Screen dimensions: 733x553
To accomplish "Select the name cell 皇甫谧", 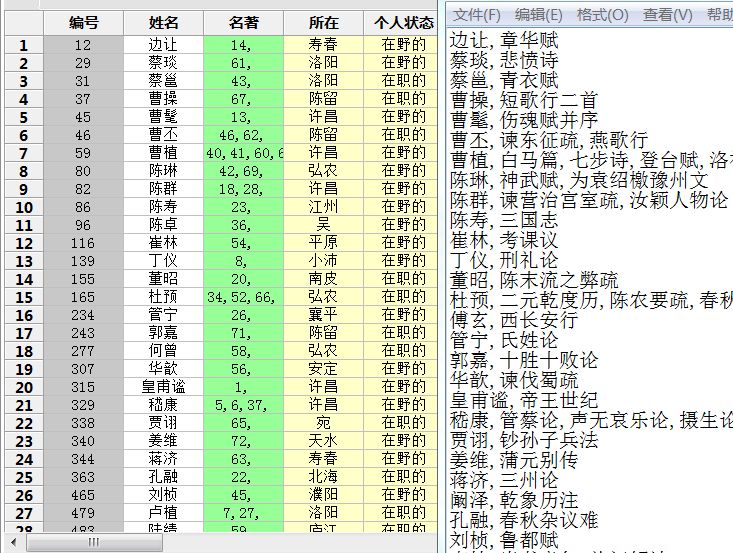I will [164, 387].
